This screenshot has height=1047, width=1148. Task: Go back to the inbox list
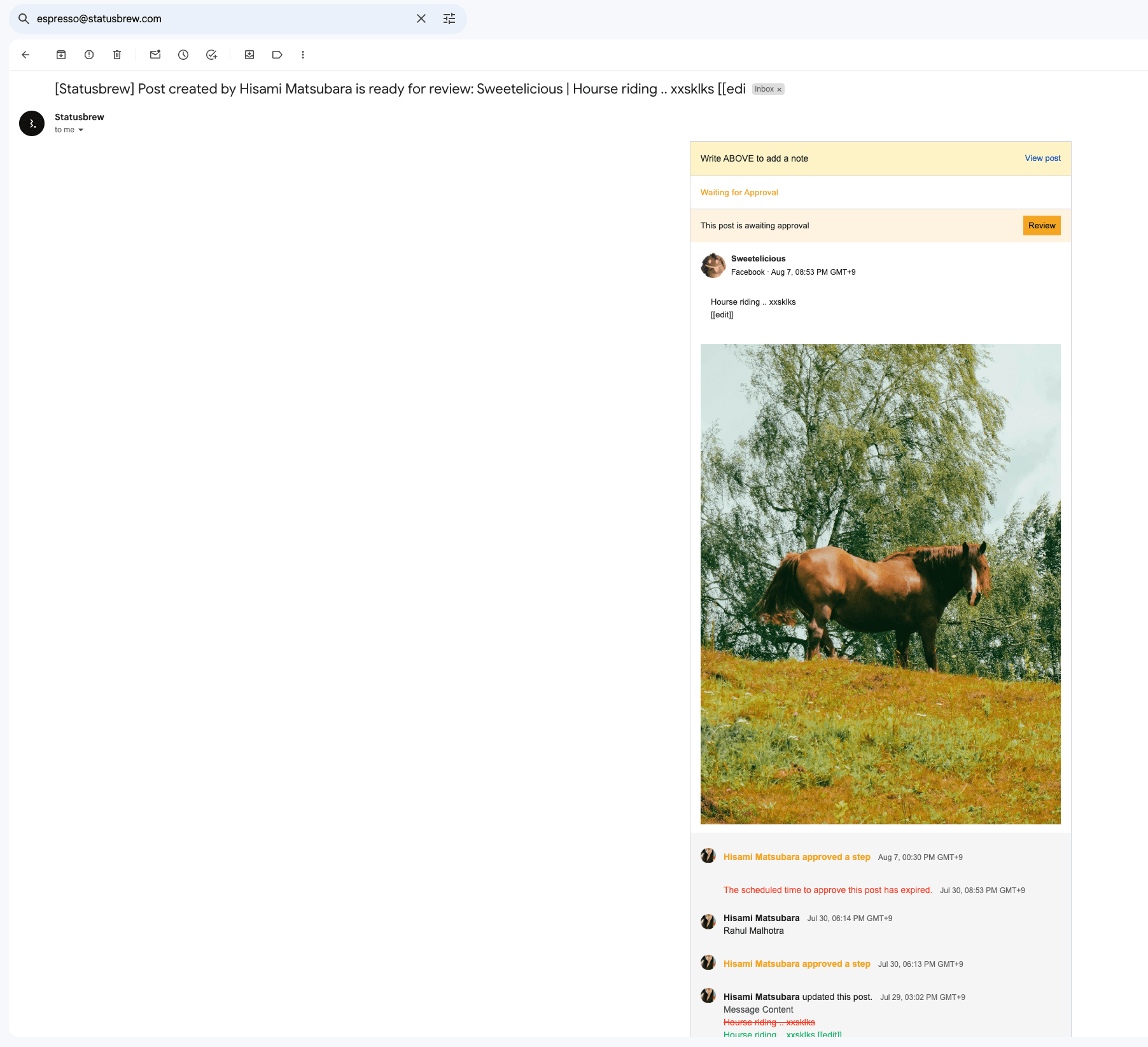(x=25, y=55)
